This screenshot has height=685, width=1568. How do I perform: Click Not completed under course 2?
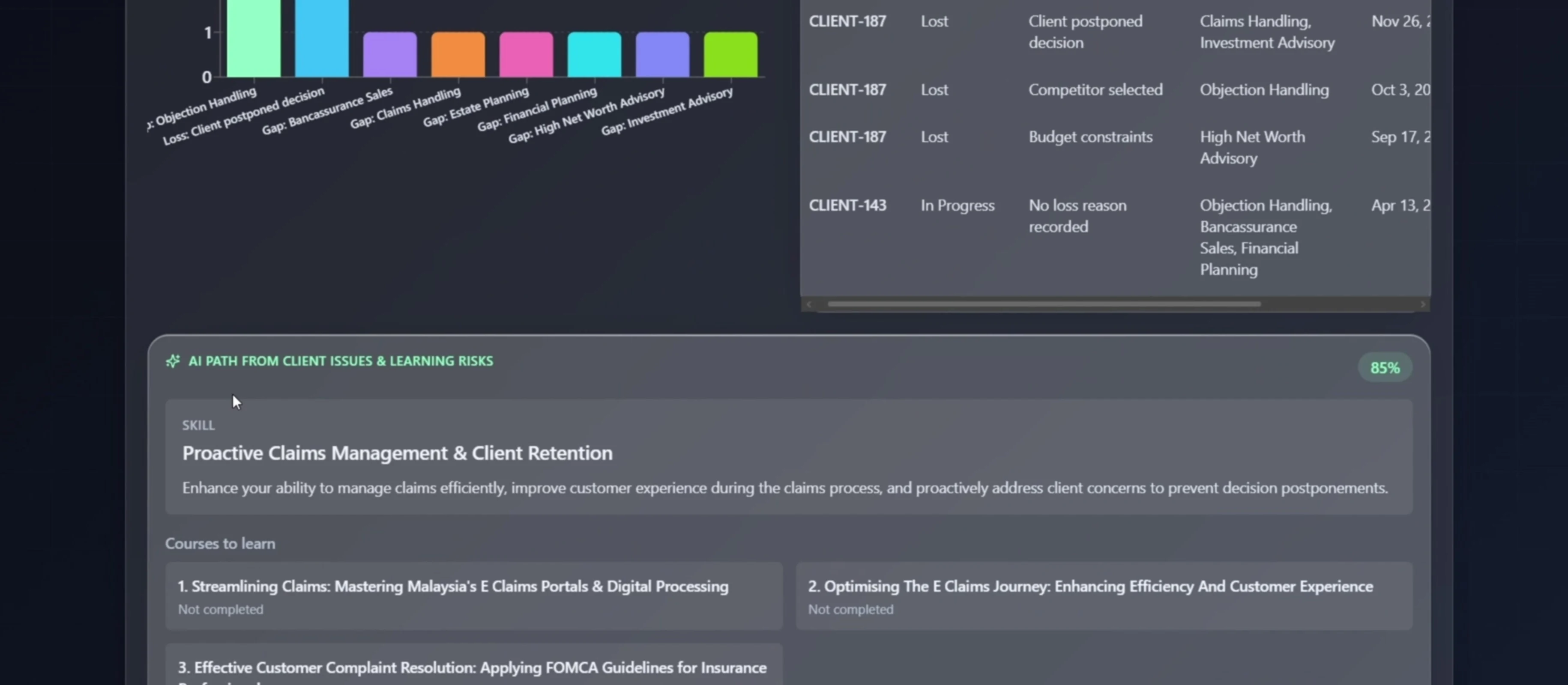pos(850,610)
